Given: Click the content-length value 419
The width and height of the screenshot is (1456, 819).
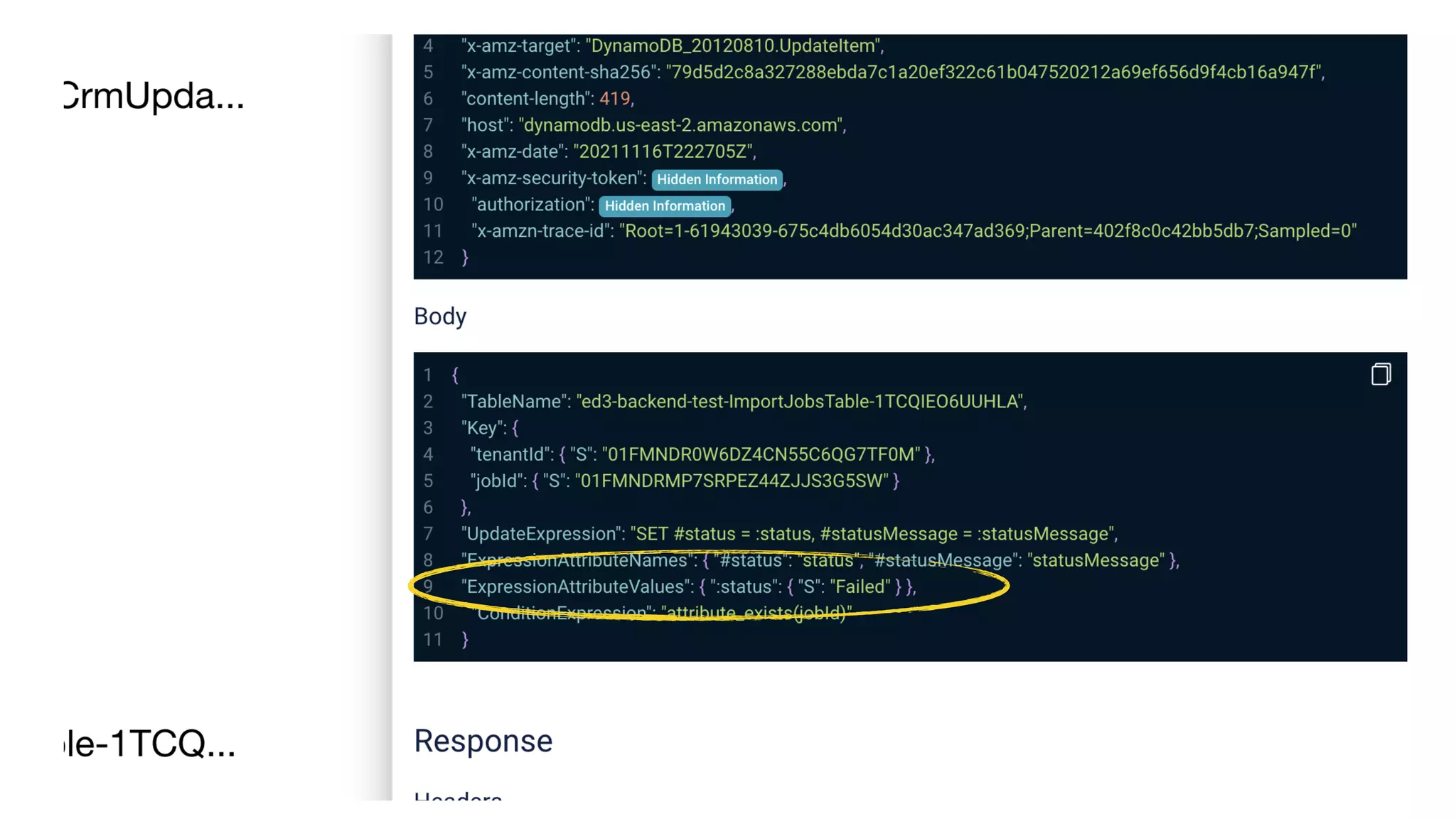Looking at the screenshot, I should tap(614, 99).
